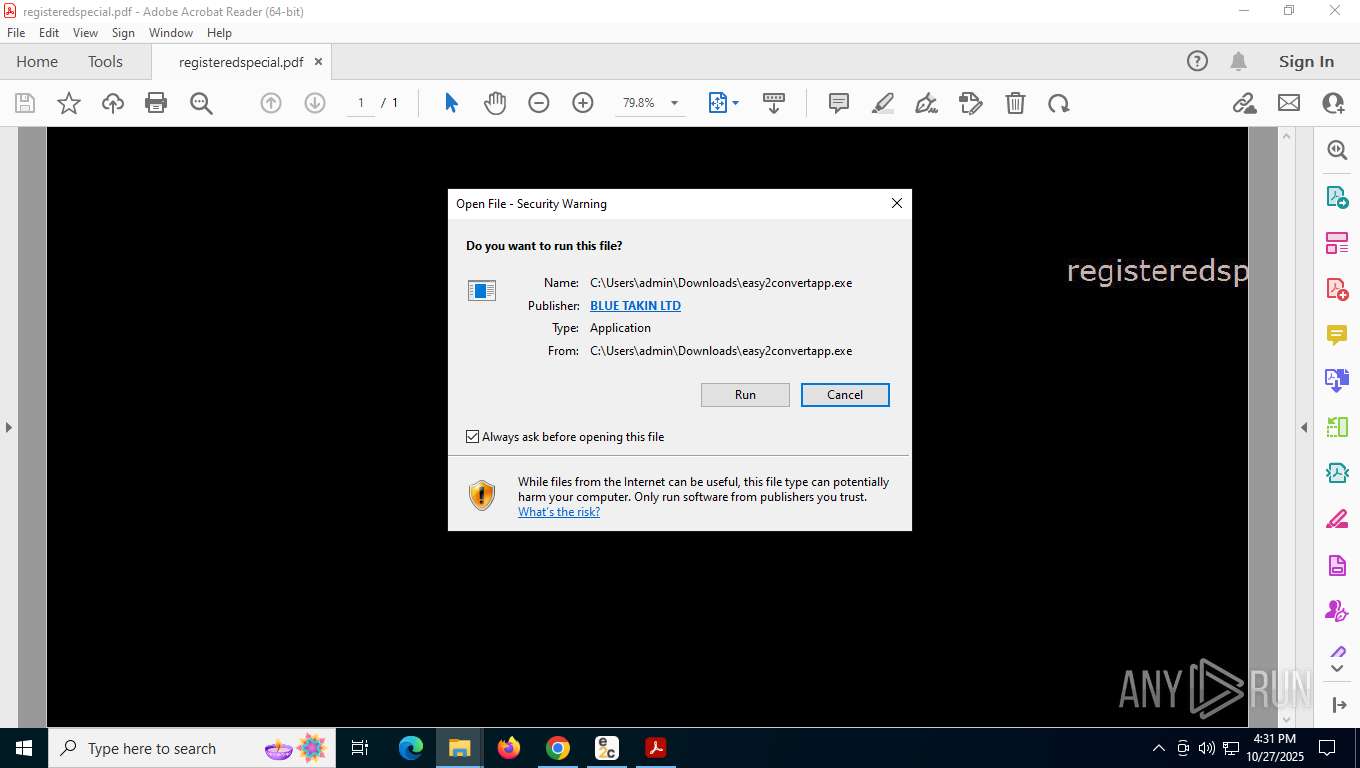Go to previous page arrow
The height and width of the screenshot is (768, 1360).
(x=271, y=103)
